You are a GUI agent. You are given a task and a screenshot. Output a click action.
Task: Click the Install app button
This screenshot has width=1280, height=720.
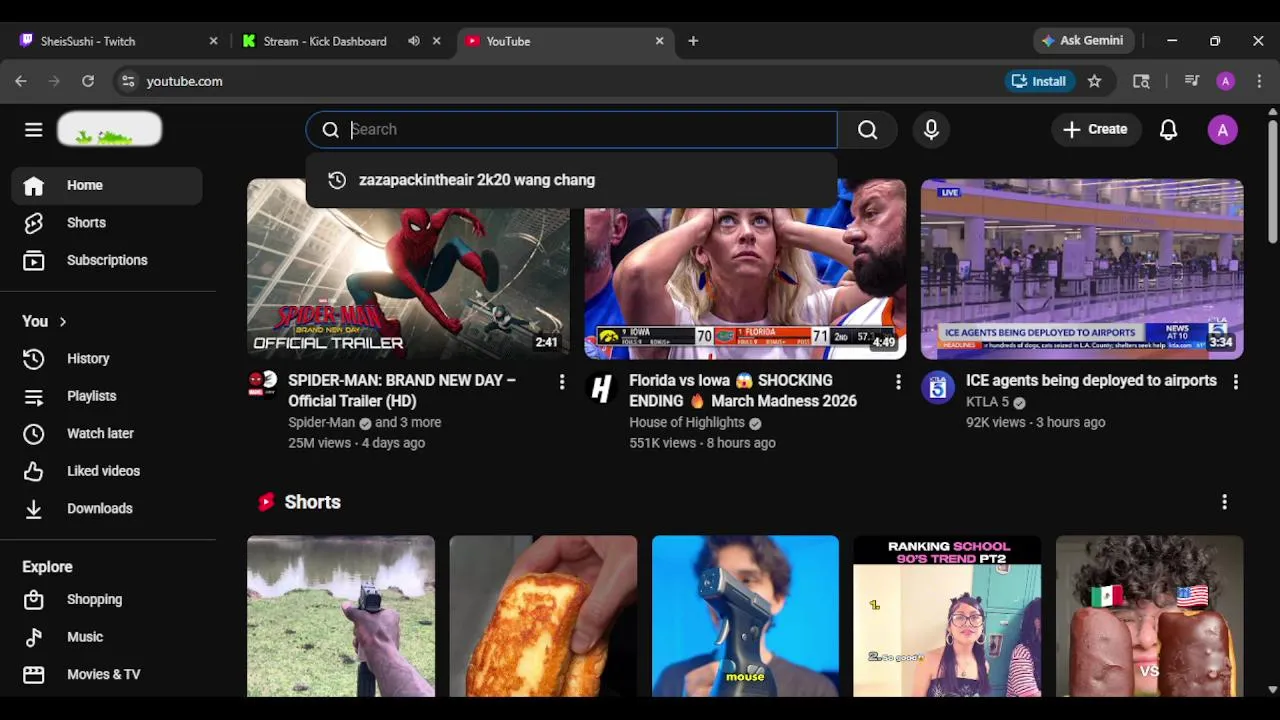(1038, 81)
